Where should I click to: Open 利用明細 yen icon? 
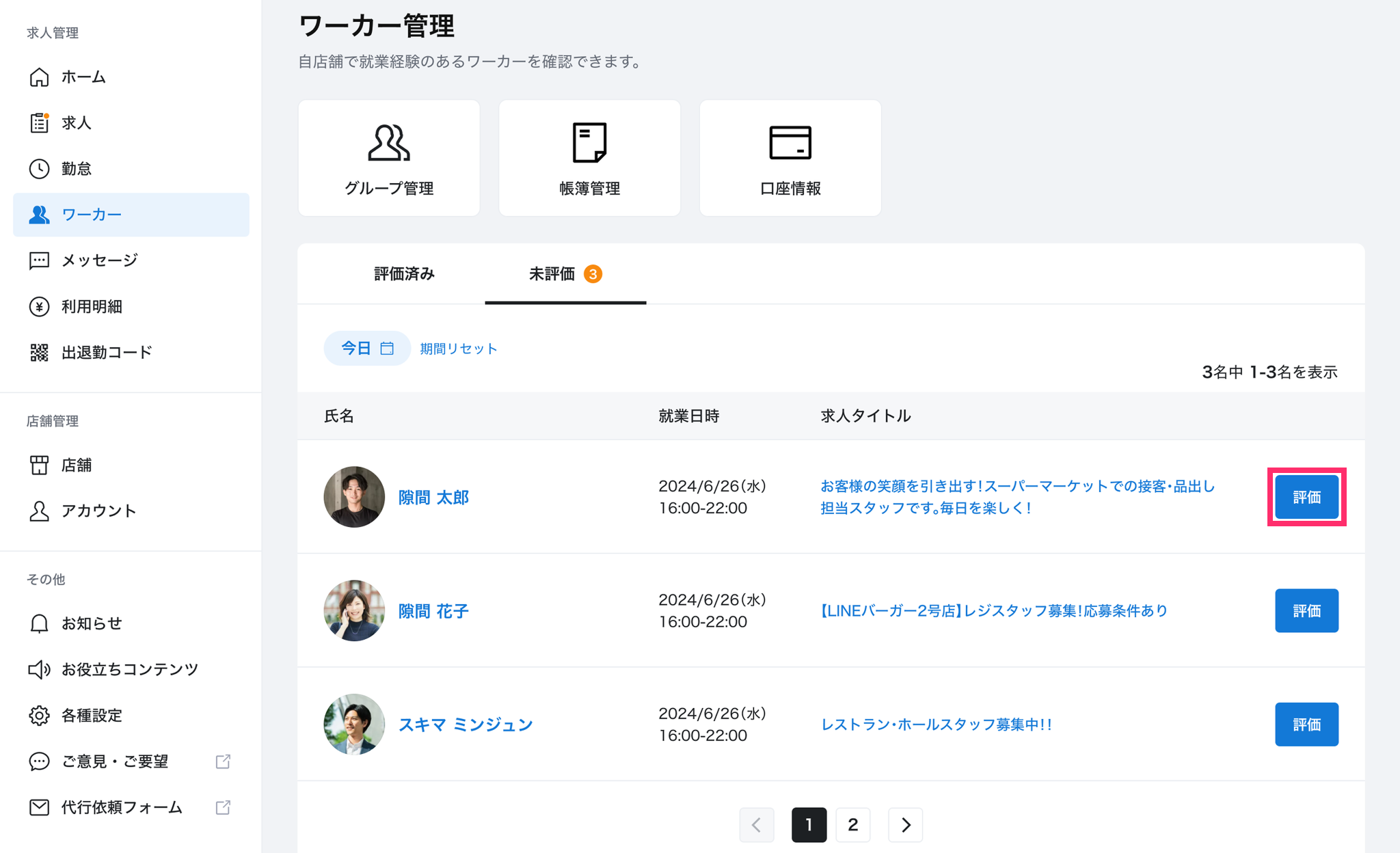tap(40, 307)
